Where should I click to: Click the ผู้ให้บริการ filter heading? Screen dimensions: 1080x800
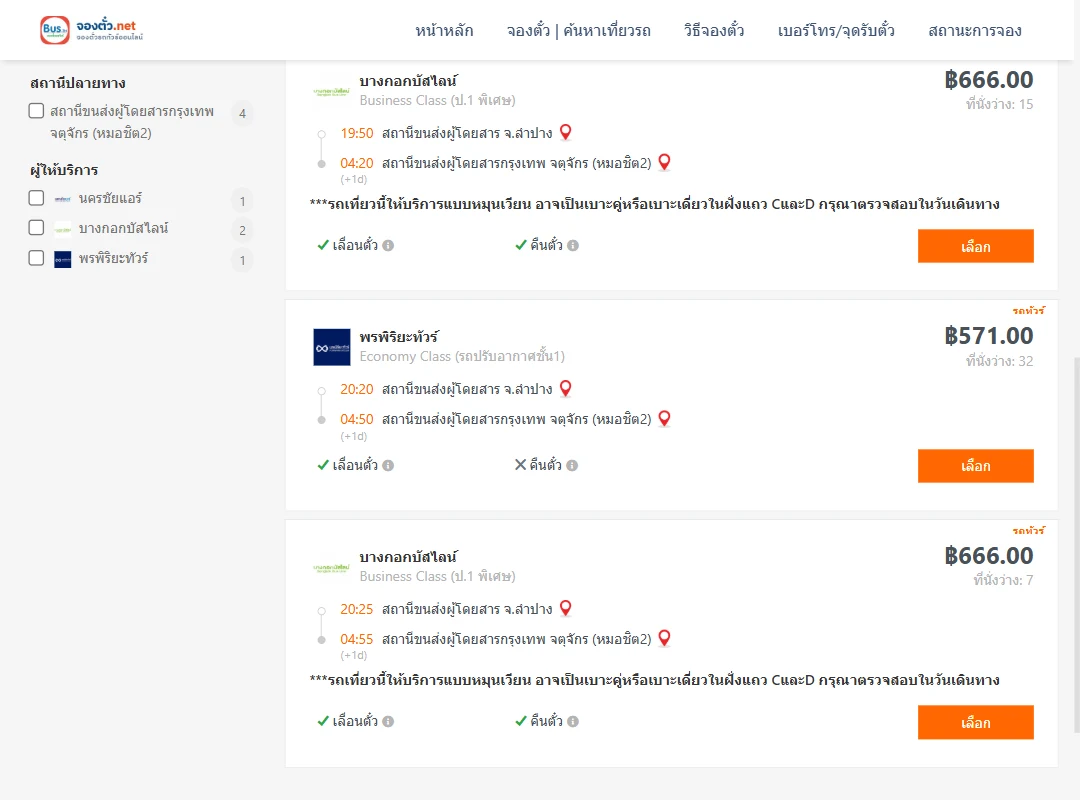64,170
